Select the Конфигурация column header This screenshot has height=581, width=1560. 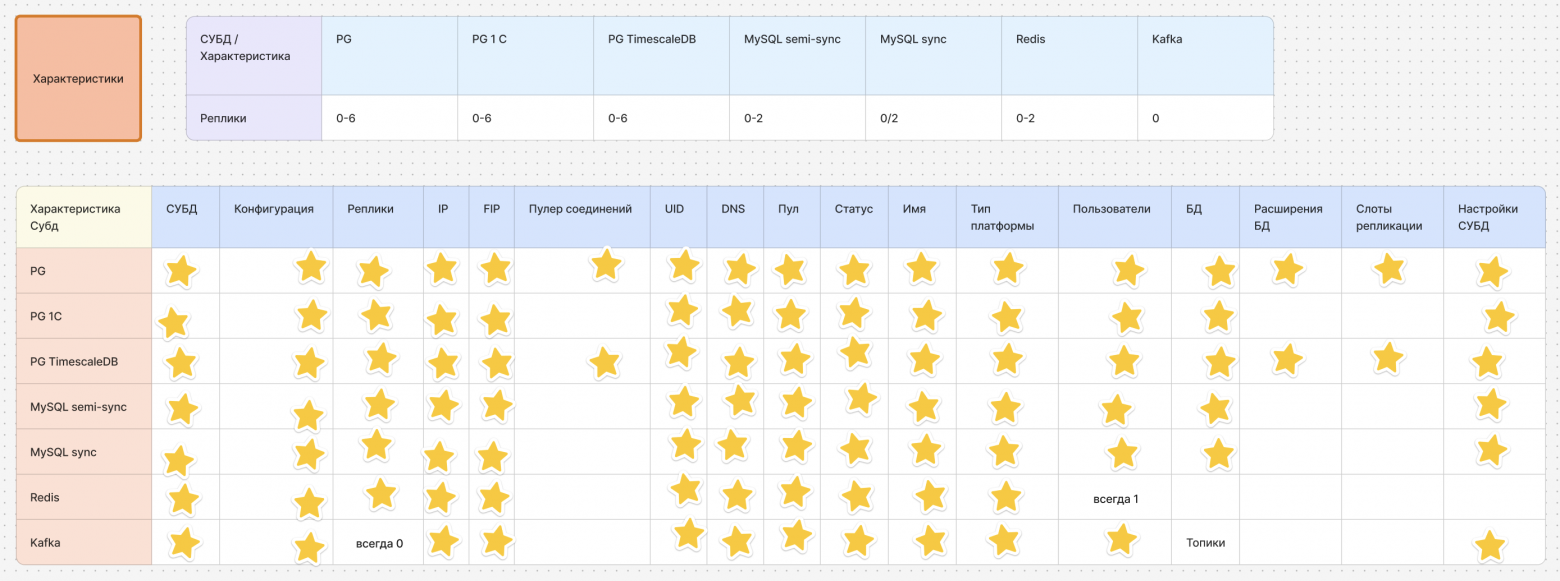(x=276, y=217)
